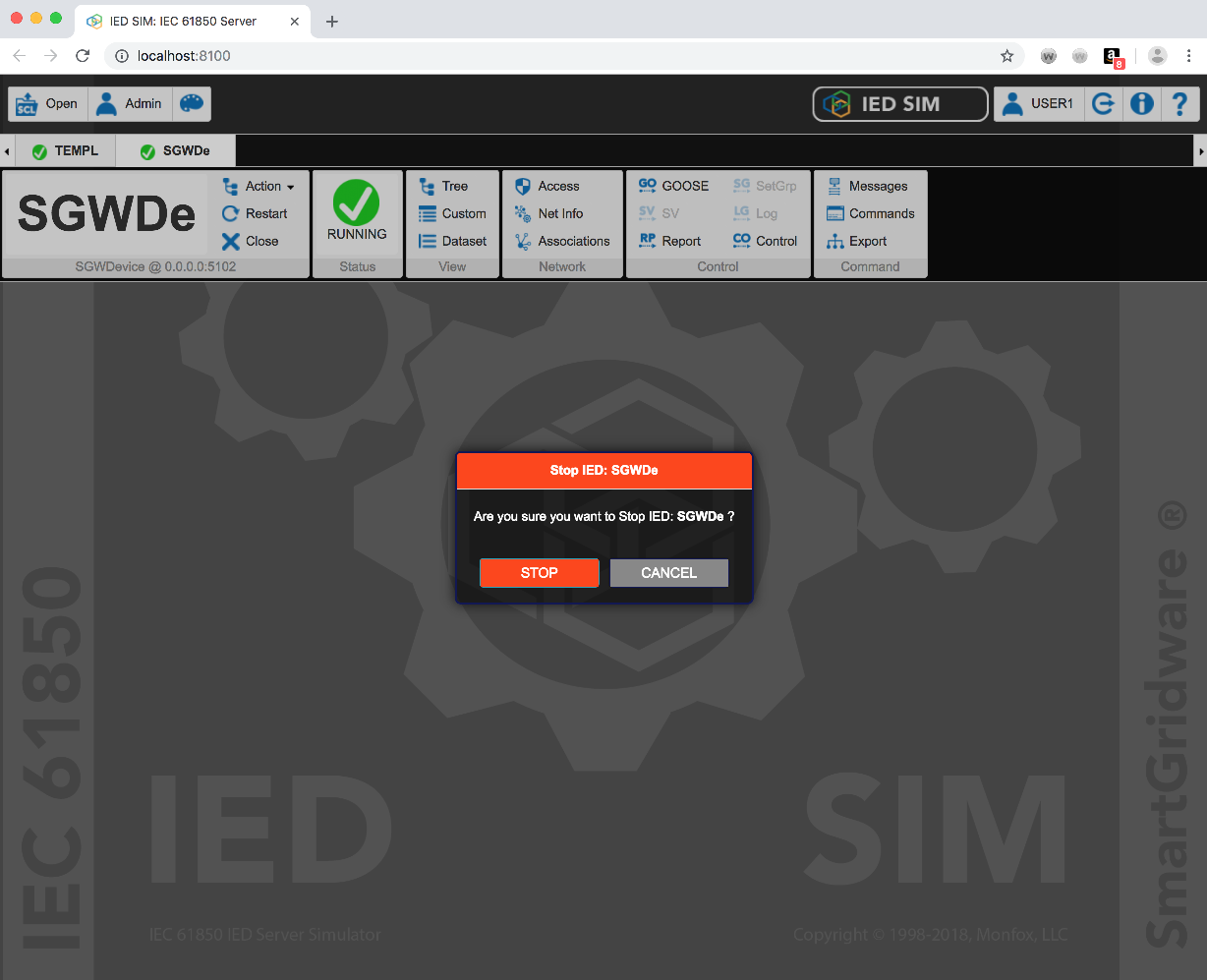Open Messages command

pos(868,186)
